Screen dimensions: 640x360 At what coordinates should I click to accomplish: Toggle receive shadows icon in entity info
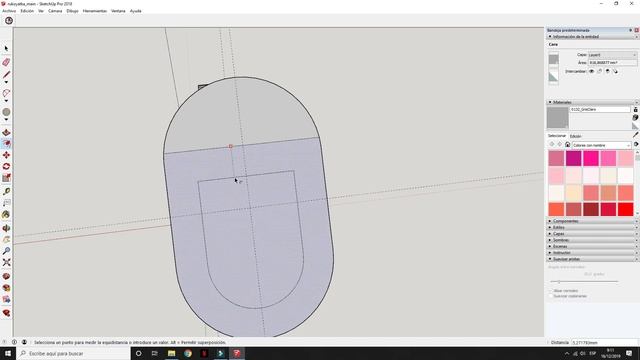click(x=607, y=71)
